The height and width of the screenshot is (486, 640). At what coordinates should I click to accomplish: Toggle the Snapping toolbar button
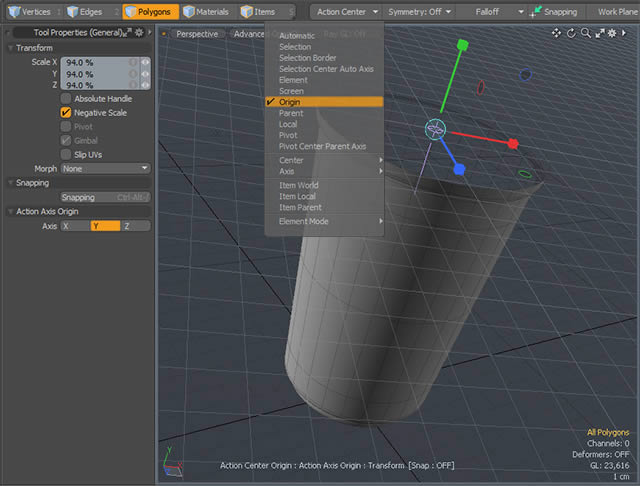[x=554, y=12]
